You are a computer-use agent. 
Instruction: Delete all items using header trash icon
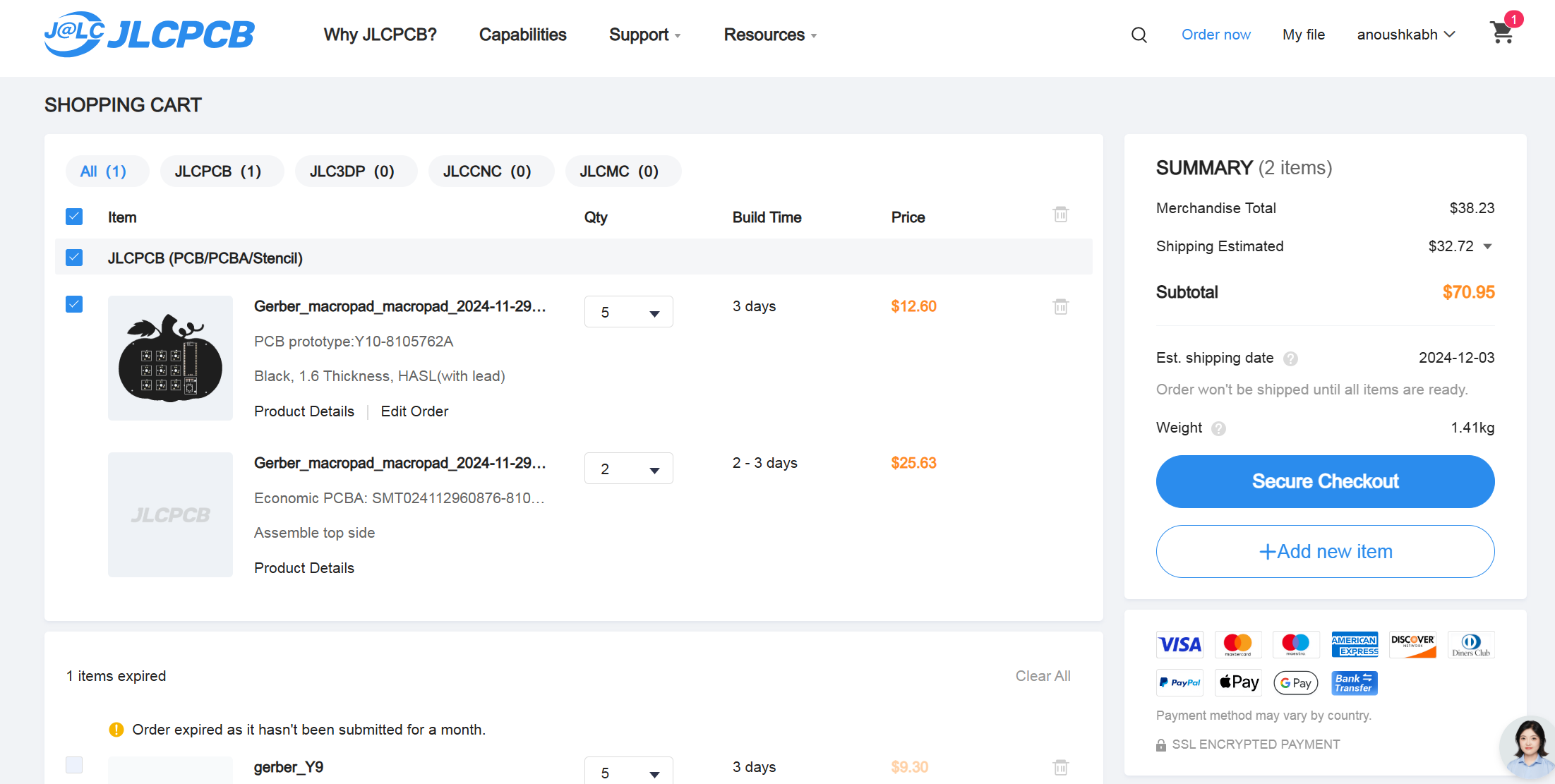pos(1060,215)
